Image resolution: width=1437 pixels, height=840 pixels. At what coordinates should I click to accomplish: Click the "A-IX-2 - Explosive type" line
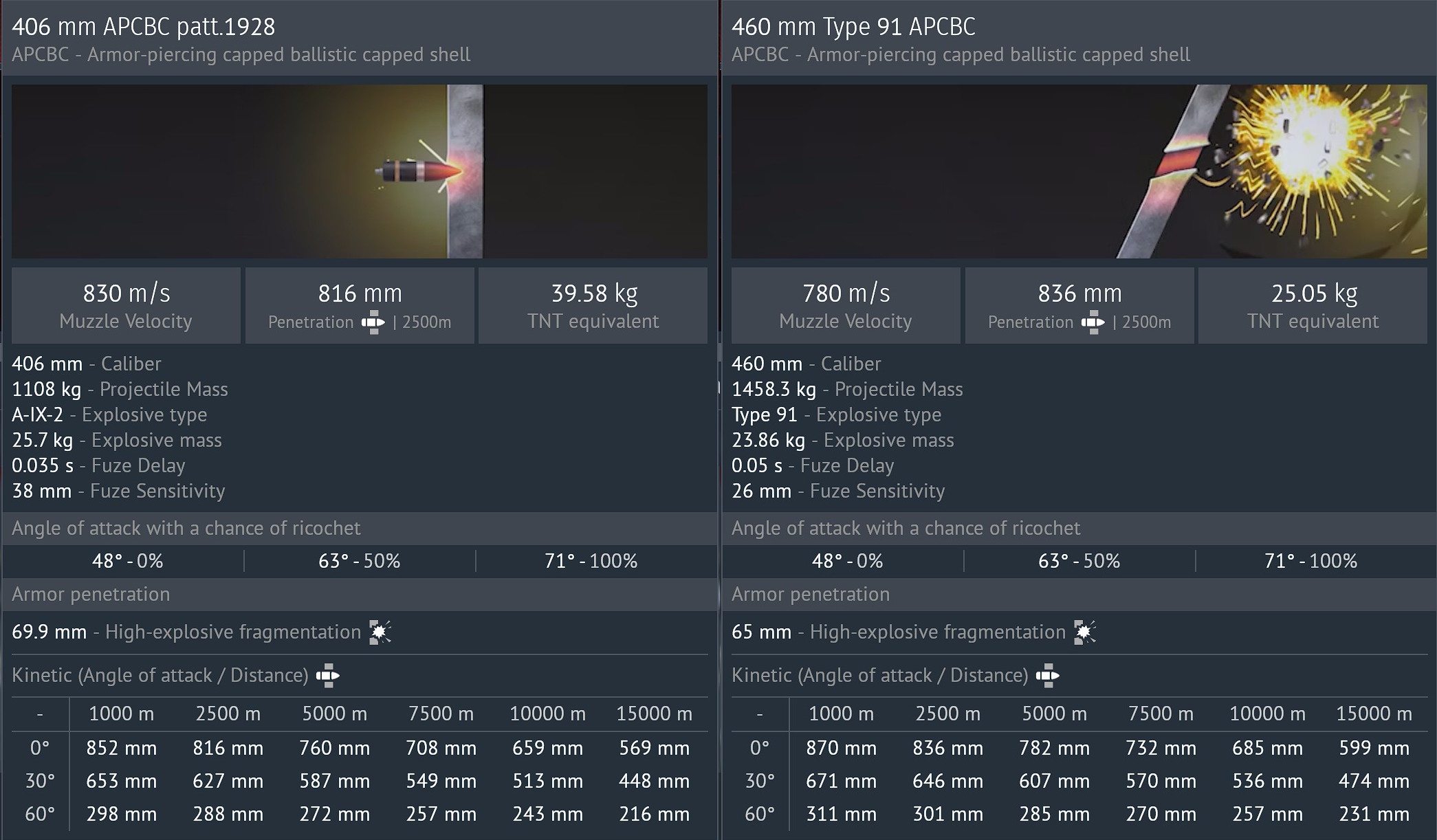[109, 415]
